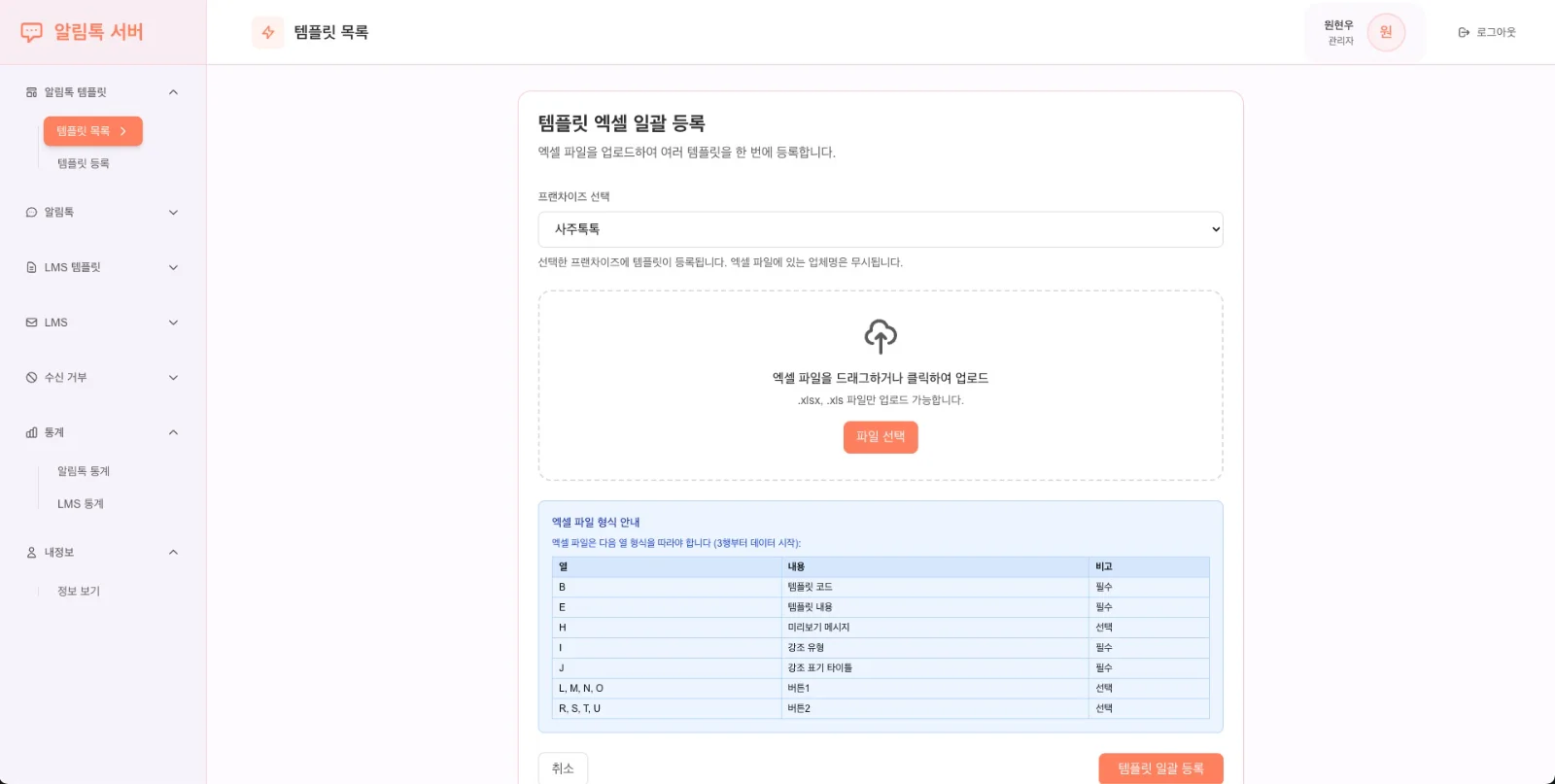
Task: Click the 미리보기 메시지 table cell
Action: pyautogui.click(x=934, y=628)
